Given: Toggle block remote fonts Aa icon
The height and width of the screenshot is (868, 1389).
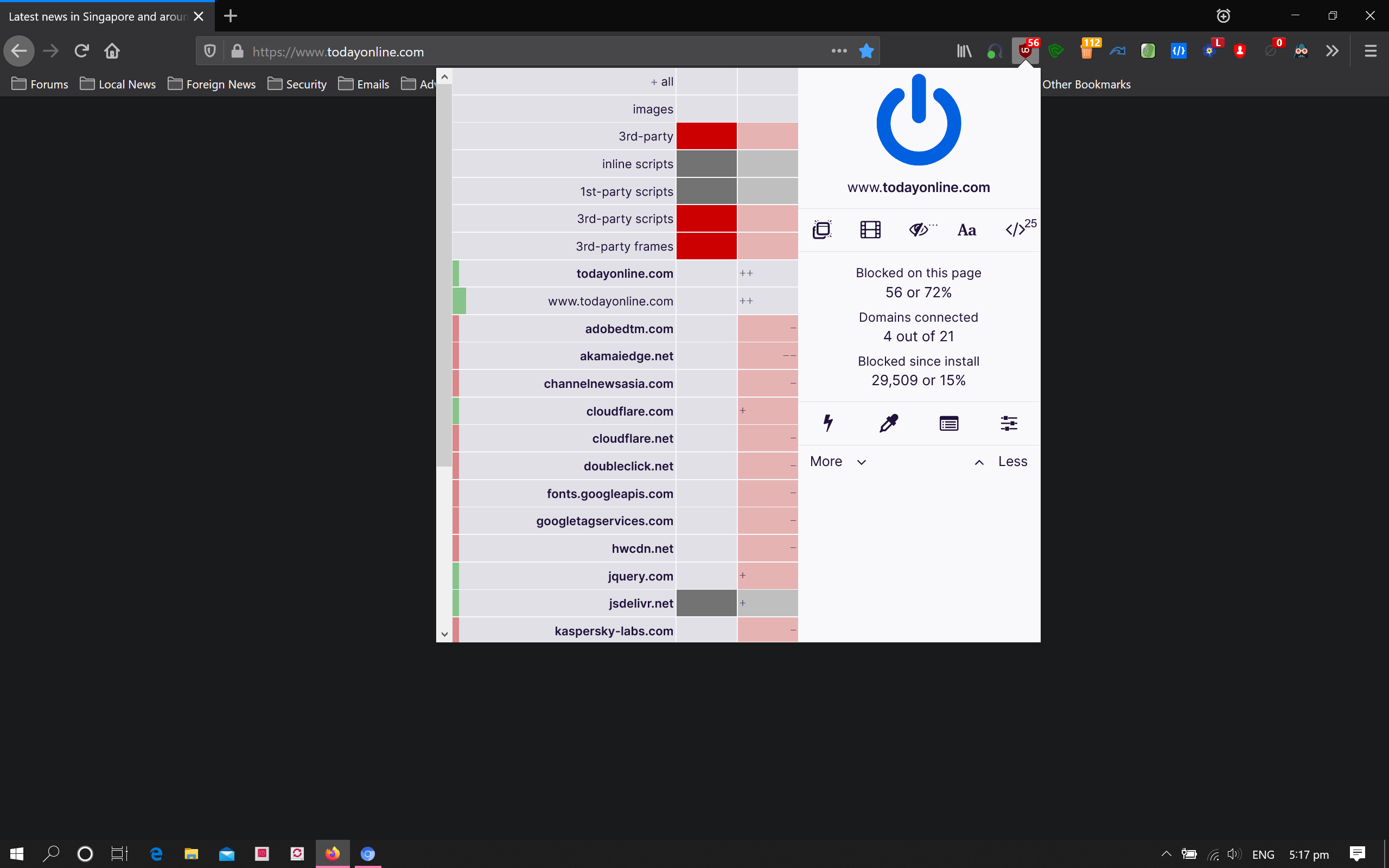Looking at the screenshot, I should click(966, 230).
